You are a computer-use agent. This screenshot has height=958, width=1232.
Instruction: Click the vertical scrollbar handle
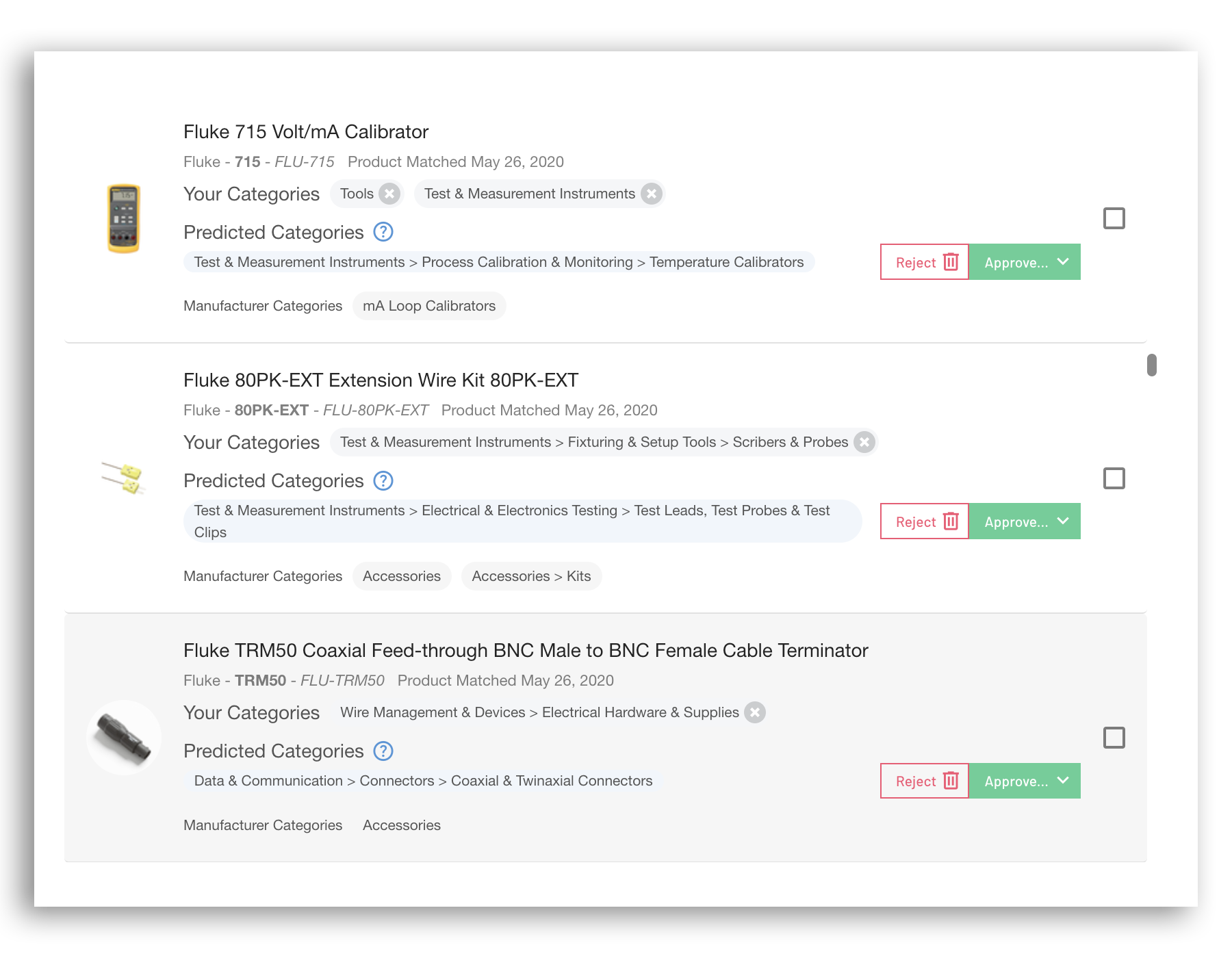1152,365
